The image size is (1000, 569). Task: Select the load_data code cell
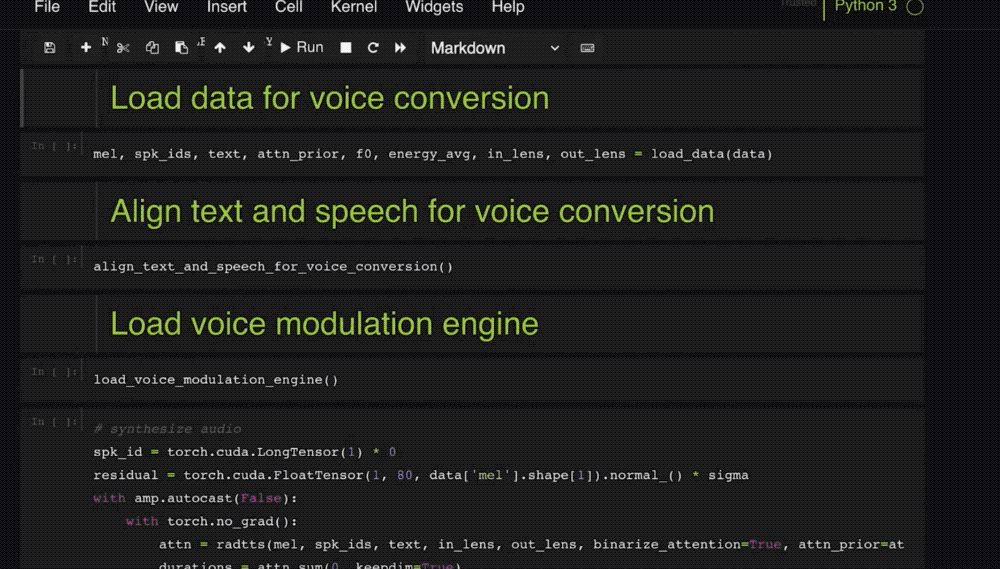tap(500, 154)
